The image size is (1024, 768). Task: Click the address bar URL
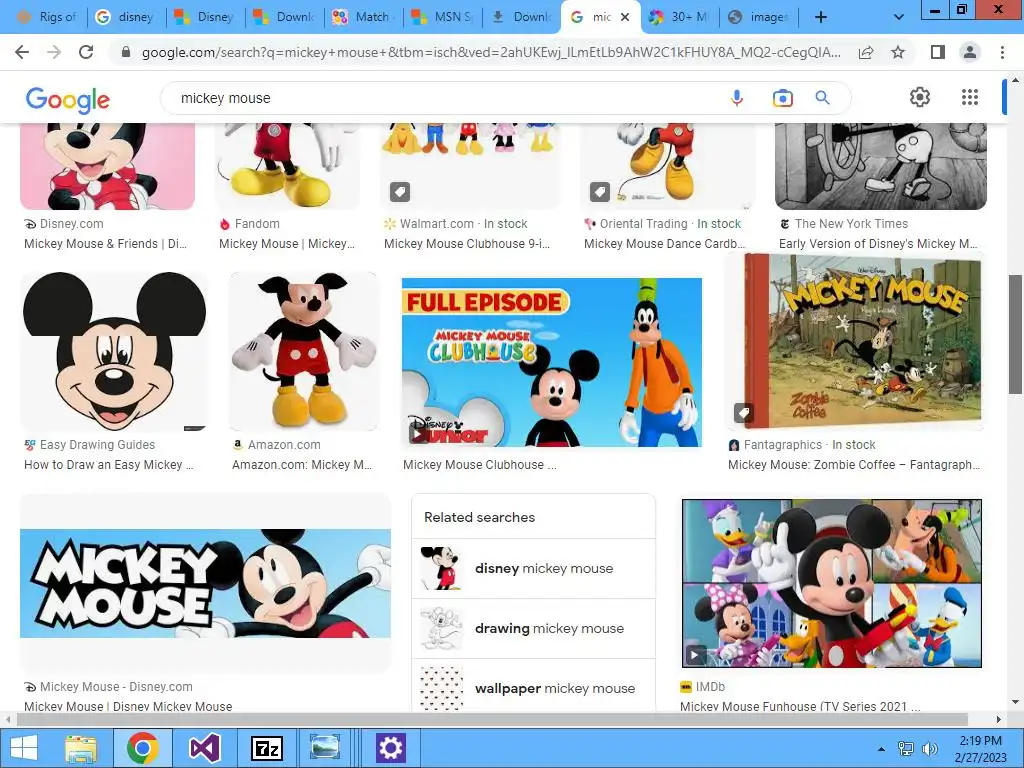[x=491, y=52]
